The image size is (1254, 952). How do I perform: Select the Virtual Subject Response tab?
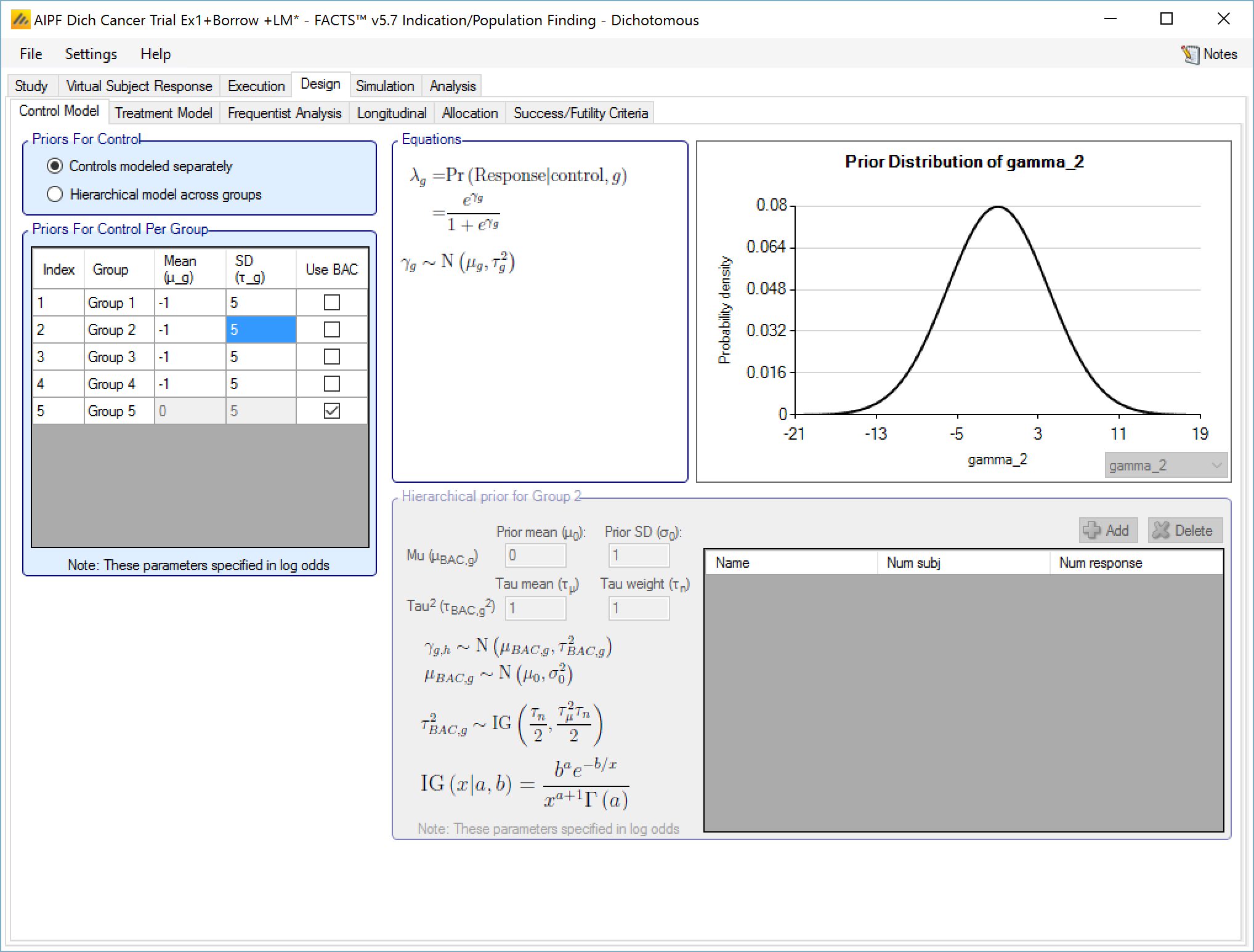pos(139,86)
